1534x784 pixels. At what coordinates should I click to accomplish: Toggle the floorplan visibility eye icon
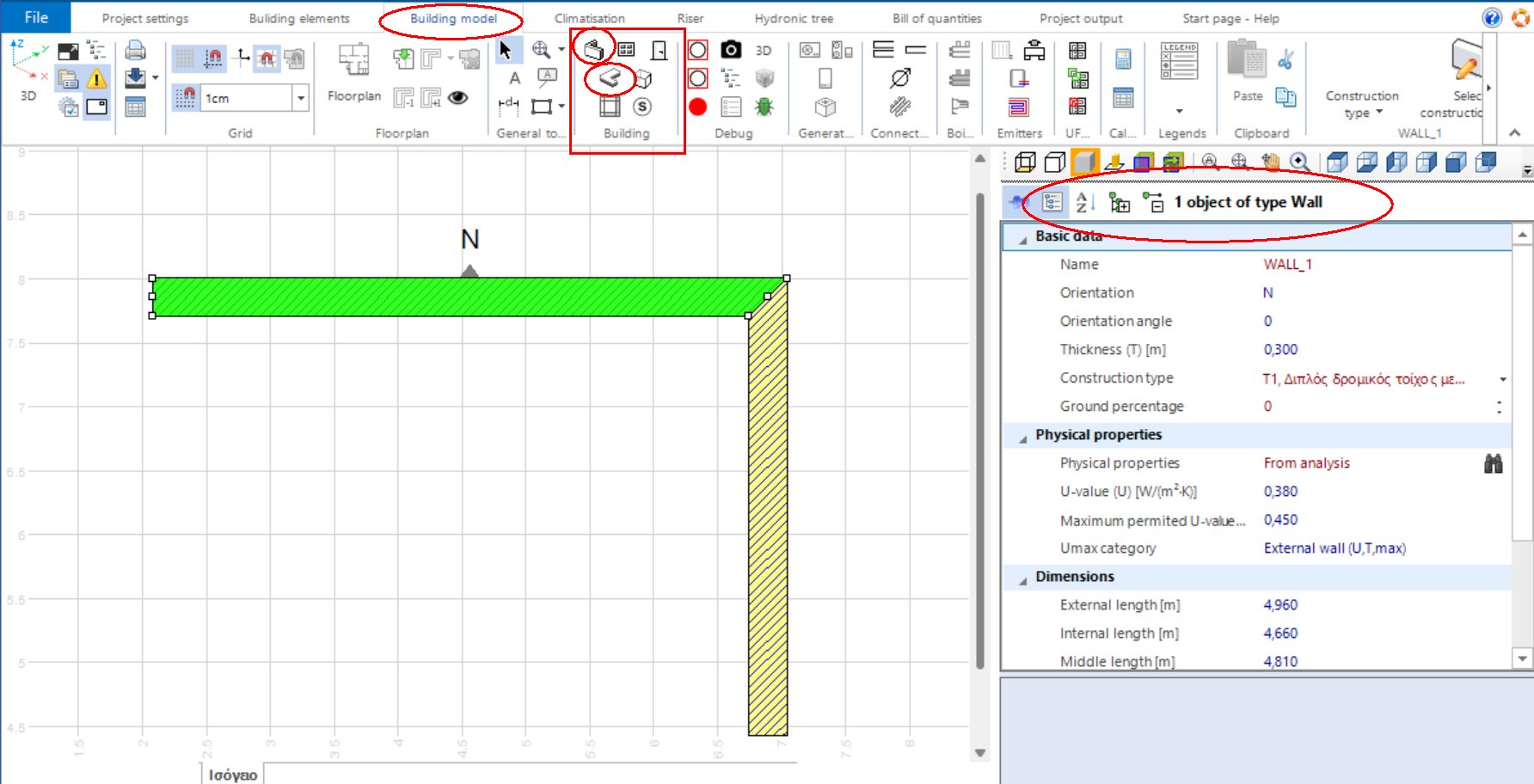(x=457, y=98)
